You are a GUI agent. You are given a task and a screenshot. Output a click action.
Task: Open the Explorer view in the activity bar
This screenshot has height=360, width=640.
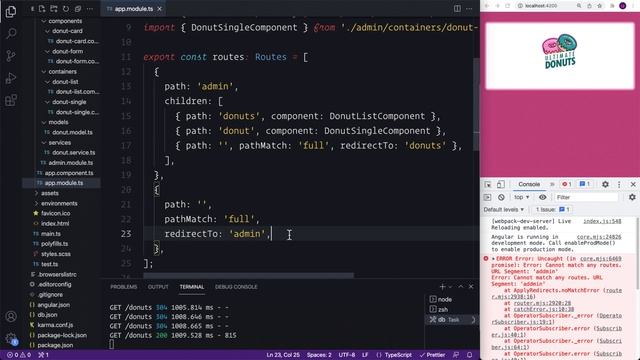pos(11,11)
